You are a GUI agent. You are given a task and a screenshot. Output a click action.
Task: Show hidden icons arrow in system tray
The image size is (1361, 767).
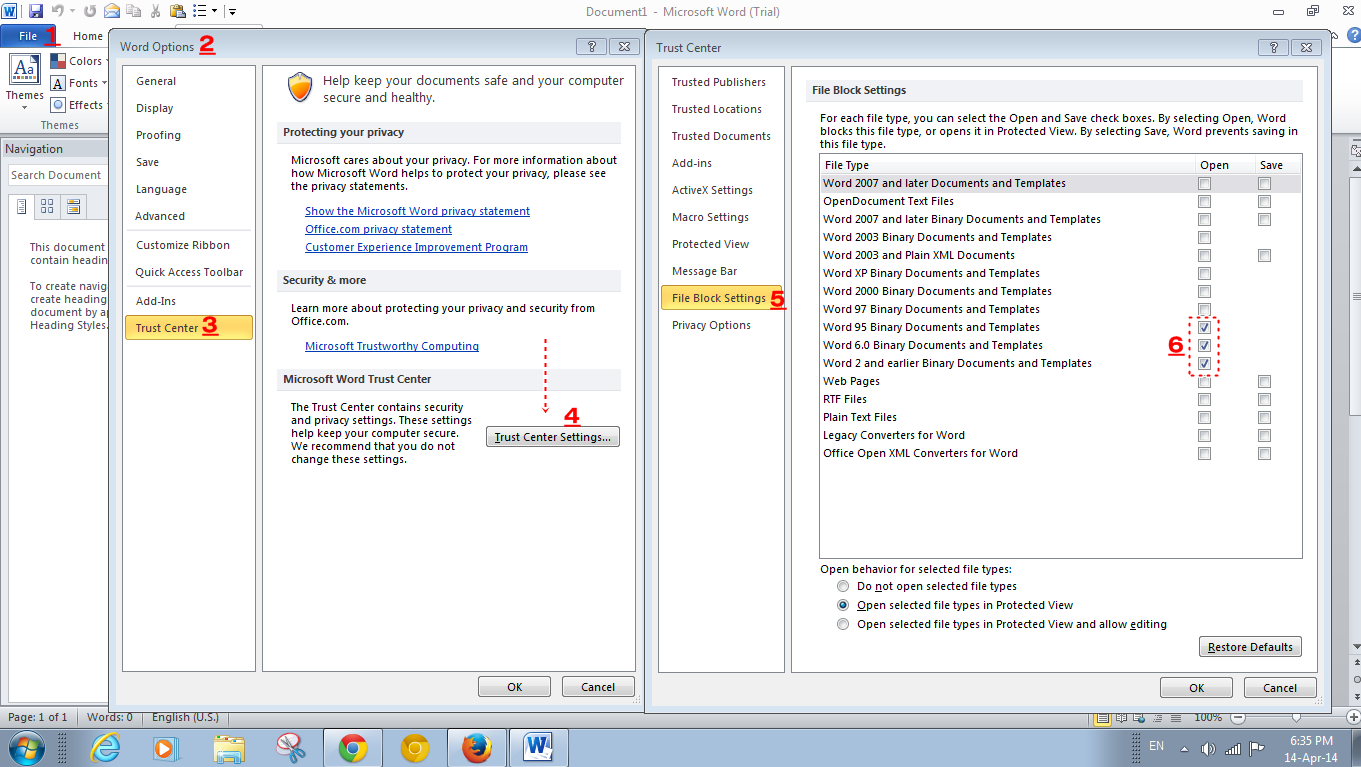1184,748
